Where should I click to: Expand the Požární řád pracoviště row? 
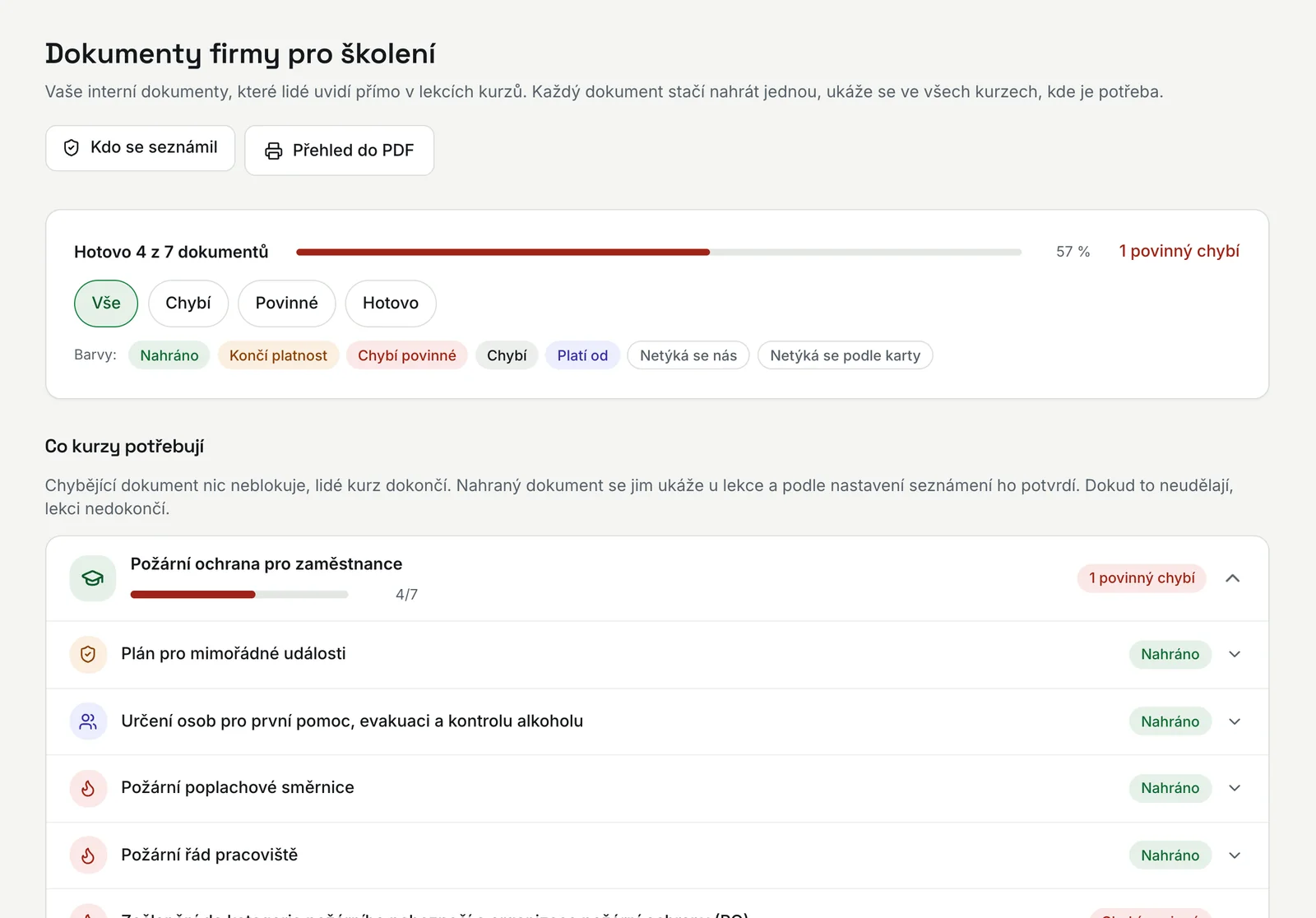1235,855
